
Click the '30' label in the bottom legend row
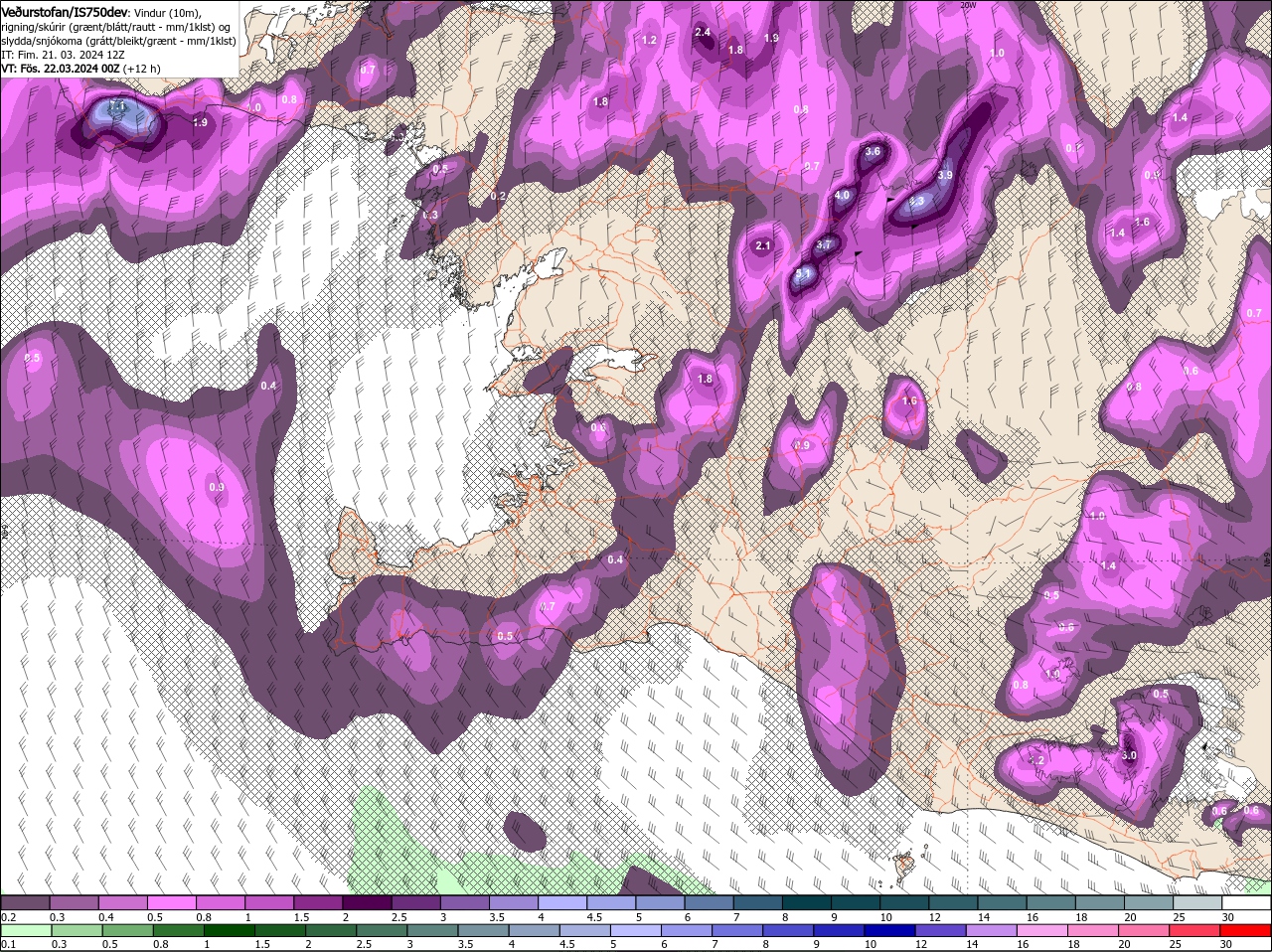pyautogui.click(x=1225, y=944)
